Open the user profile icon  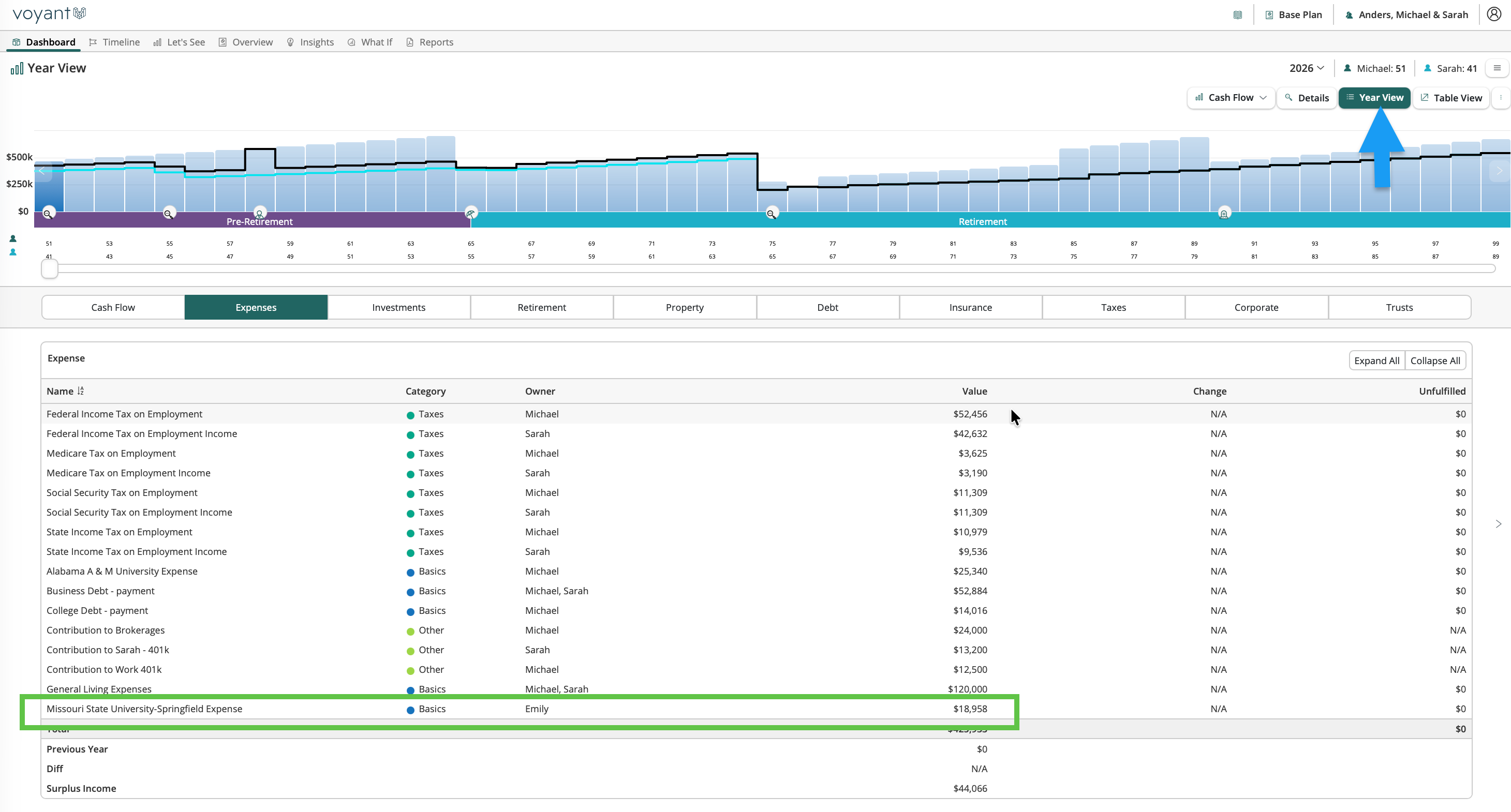point(1493,14)
